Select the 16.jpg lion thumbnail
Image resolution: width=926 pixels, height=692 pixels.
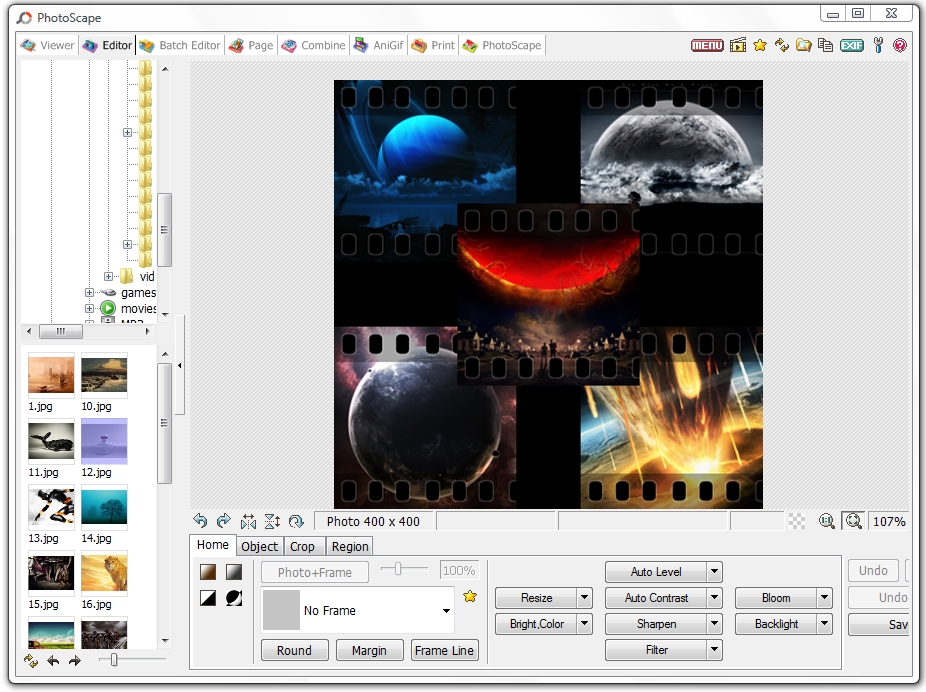coord(104,572)
